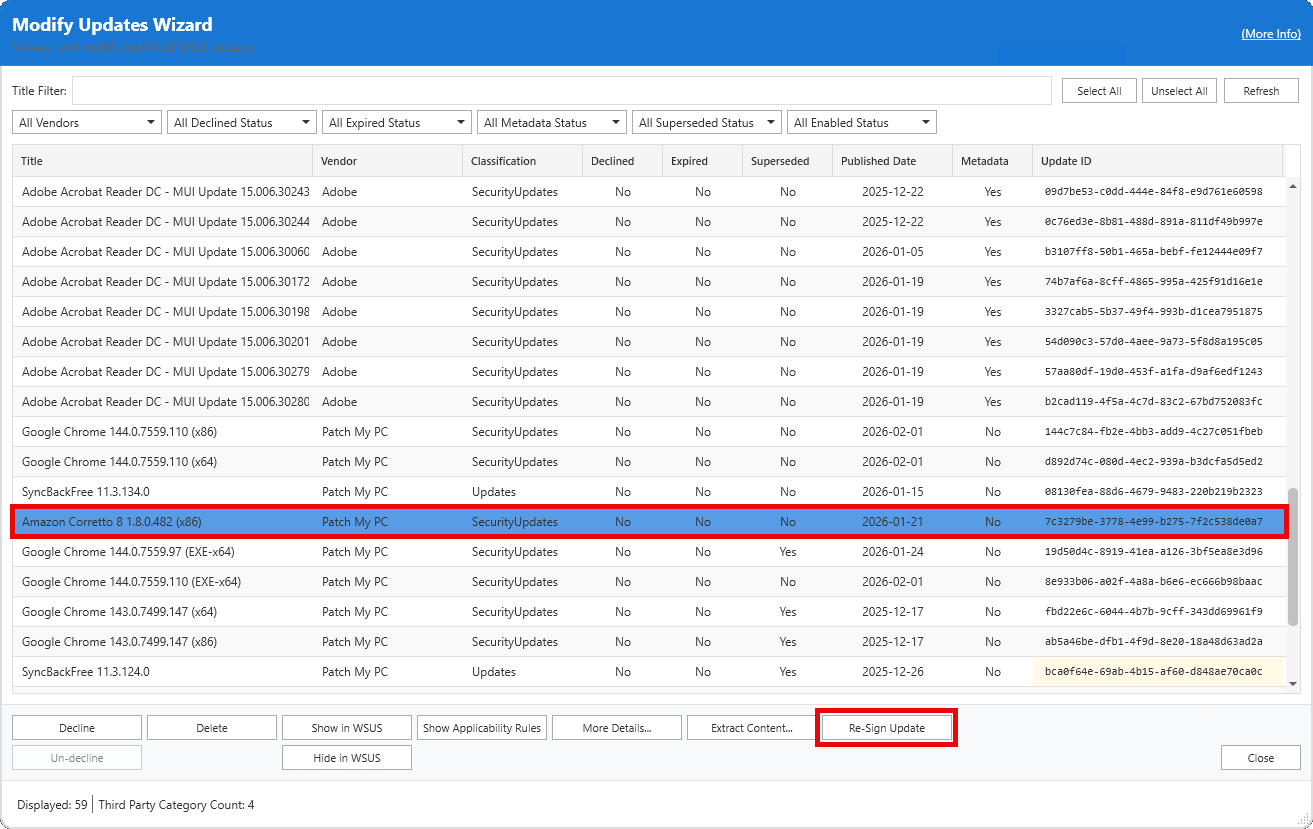Click the Re-Sign Update button

(x=886, y=728)
